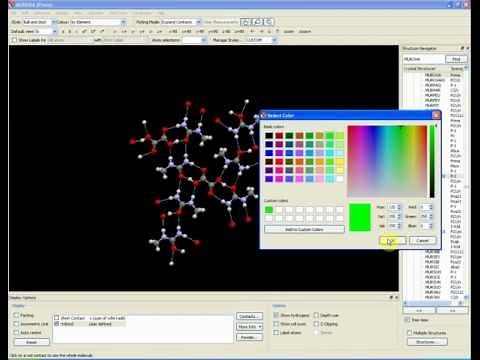The image size is (480, 360).
Task: Rotate by y-90 degrees
Action: (200, 31)
